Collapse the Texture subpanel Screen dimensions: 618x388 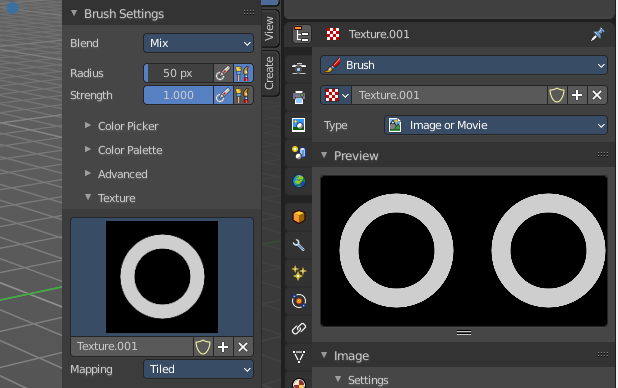point(88,197)
